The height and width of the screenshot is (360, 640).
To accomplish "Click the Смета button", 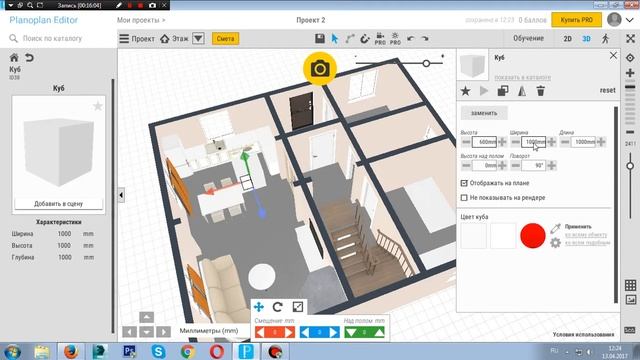I will [x=225, y=39].
